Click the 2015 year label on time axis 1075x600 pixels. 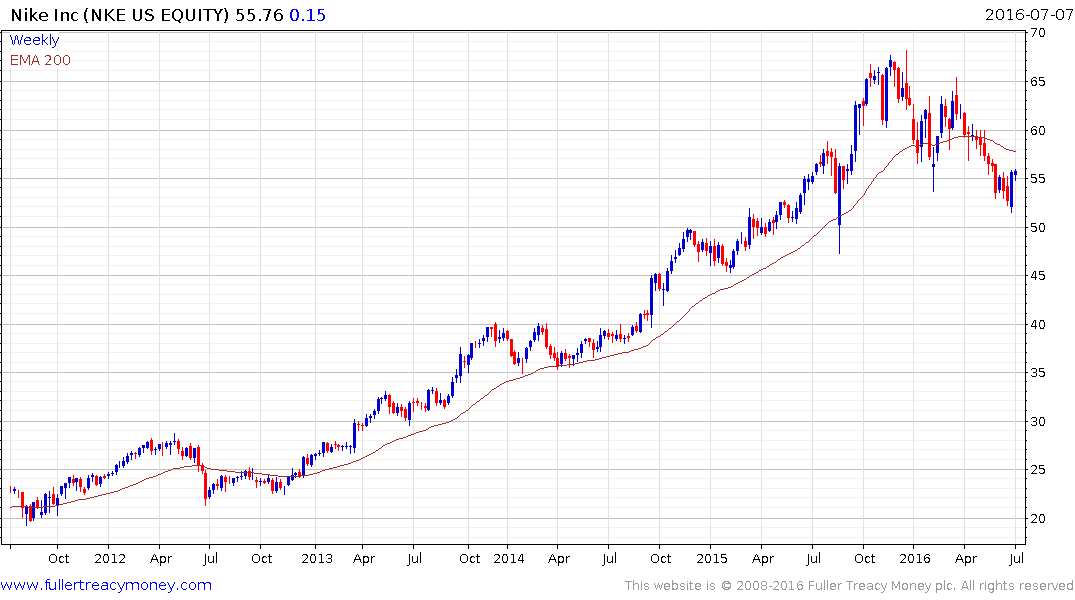712,558
